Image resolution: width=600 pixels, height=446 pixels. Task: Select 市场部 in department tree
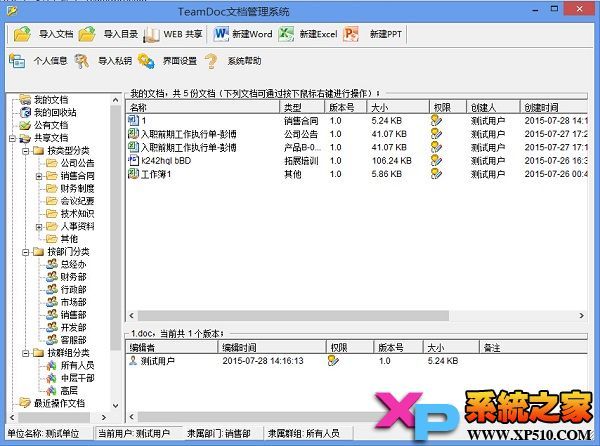click(73, 302)
